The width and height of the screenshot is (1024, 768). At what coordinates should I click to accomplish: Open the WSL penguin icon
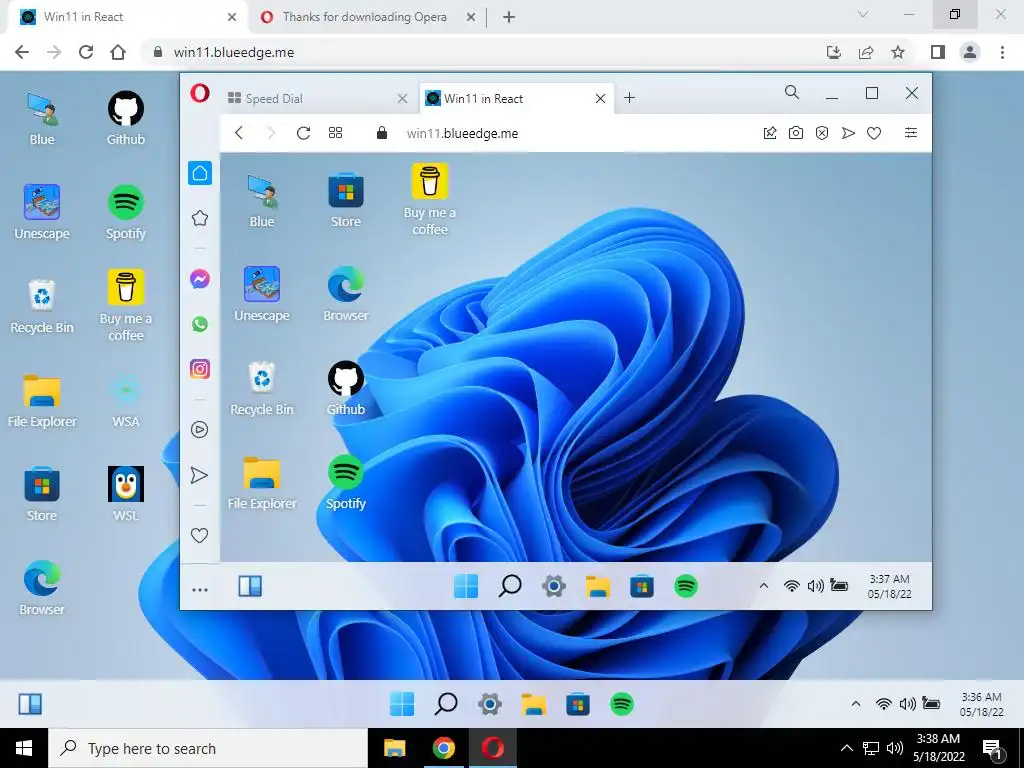(x=125, y=493)
